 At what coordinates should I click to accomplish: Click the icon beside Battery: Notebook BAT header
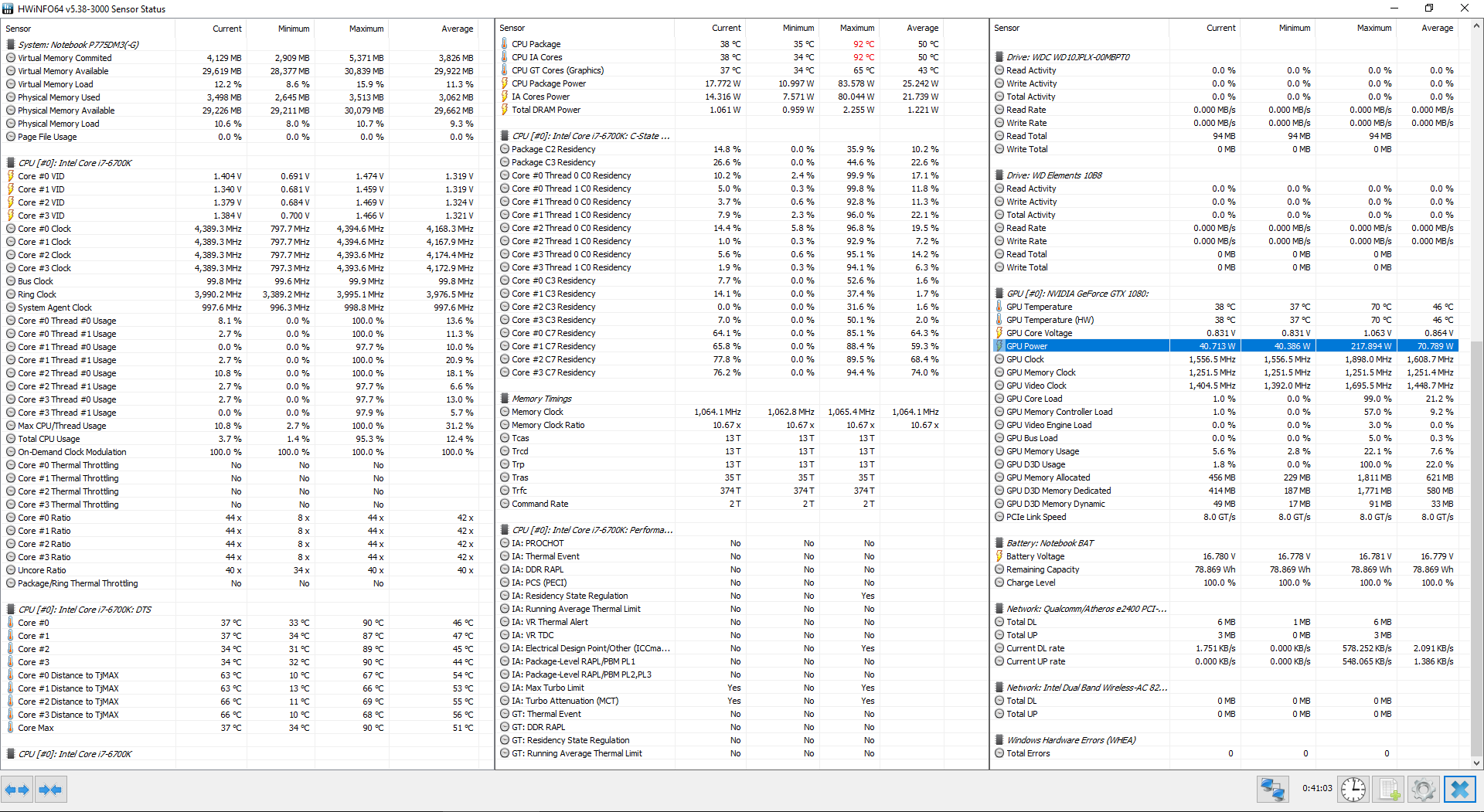click(x=999, y=543)
